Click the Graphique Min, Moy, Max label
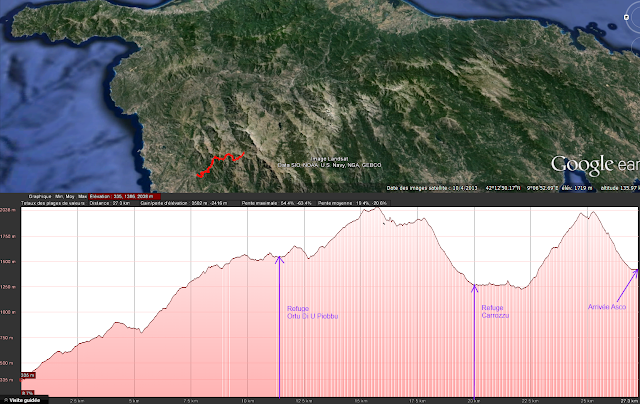The width and height of the screenshot is (640, 404). tap(58, 197)
